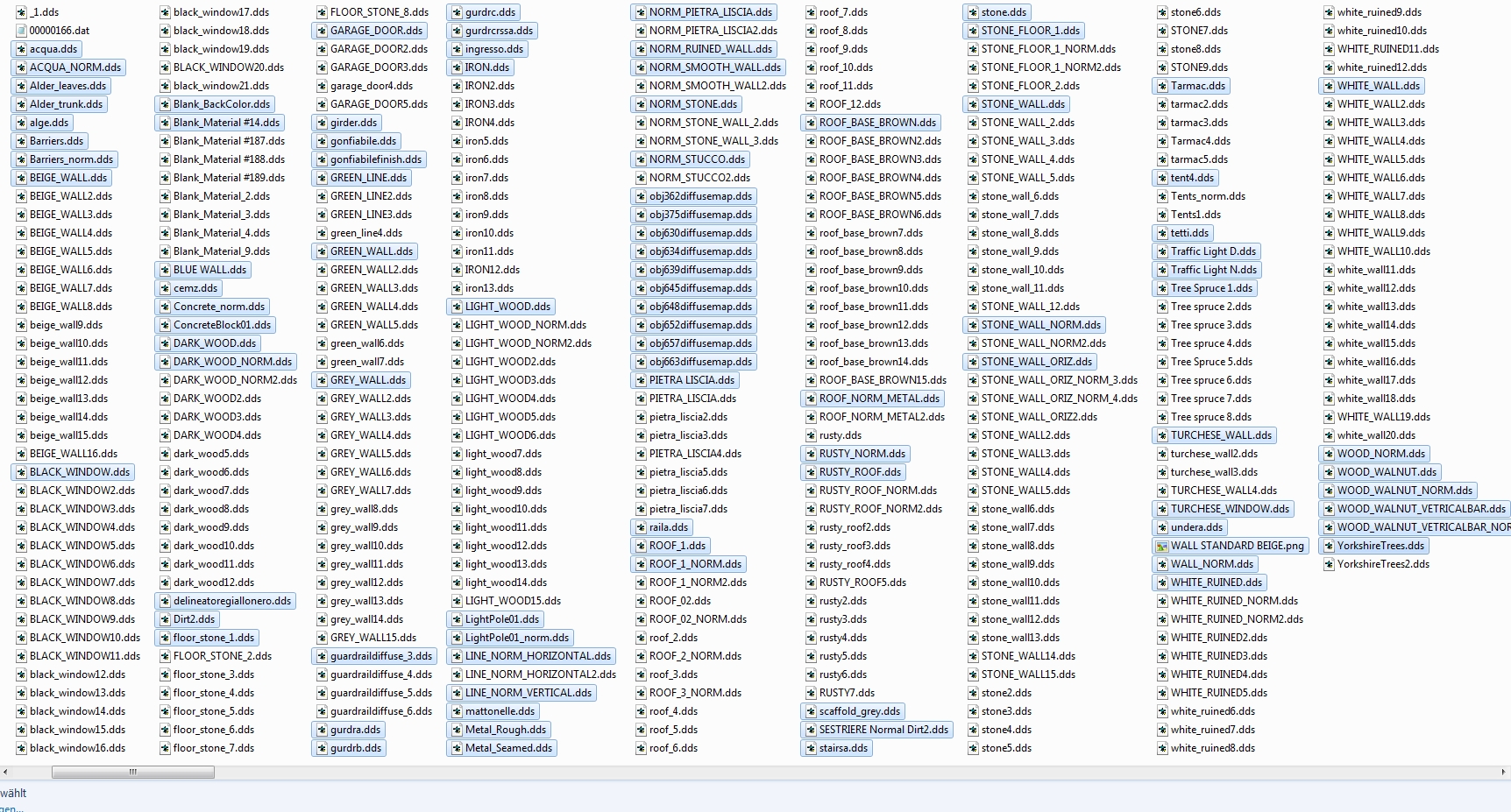Select the icon of BLACK_WINDOW.dds
The height and width of the screenshot is (812, 1511).
(x=21, y=472)
